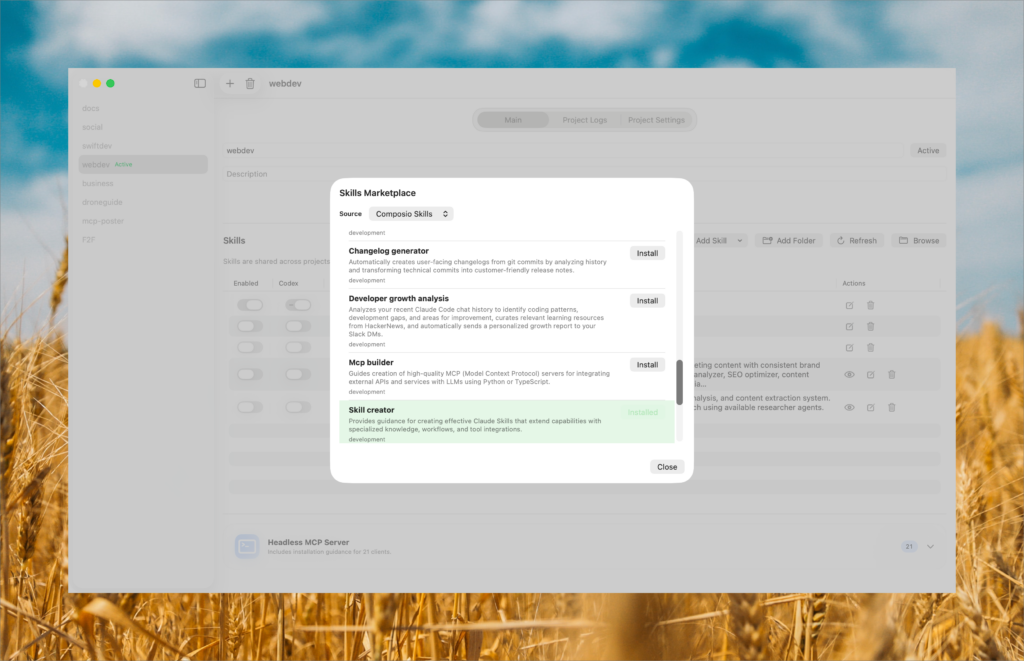Close the Skills Marketplace dialog
This screenshot has height=661, width=1024.
pyautogui.click(x=667, y=467)
